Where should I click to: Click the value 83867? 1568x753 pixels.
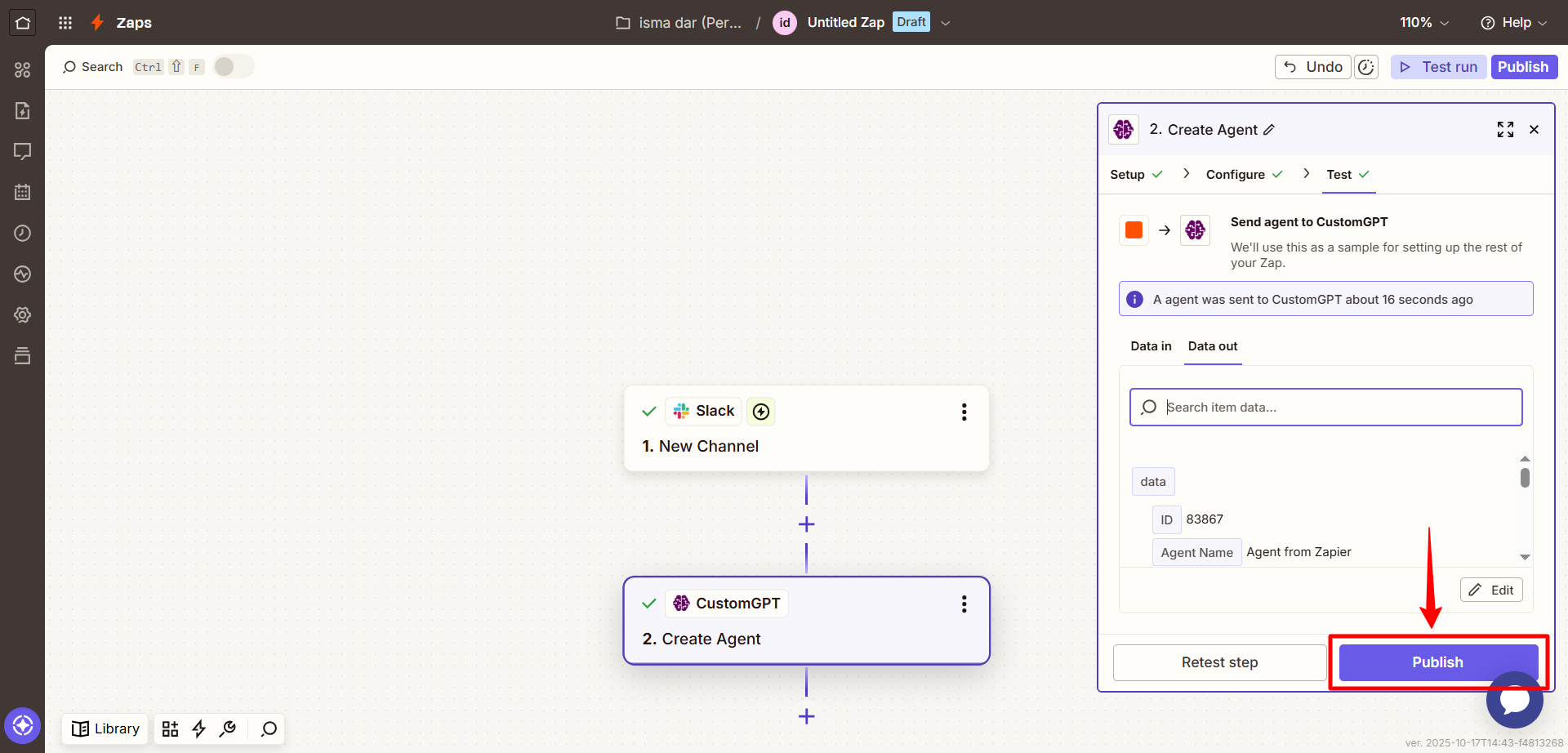pos(1205,519)
